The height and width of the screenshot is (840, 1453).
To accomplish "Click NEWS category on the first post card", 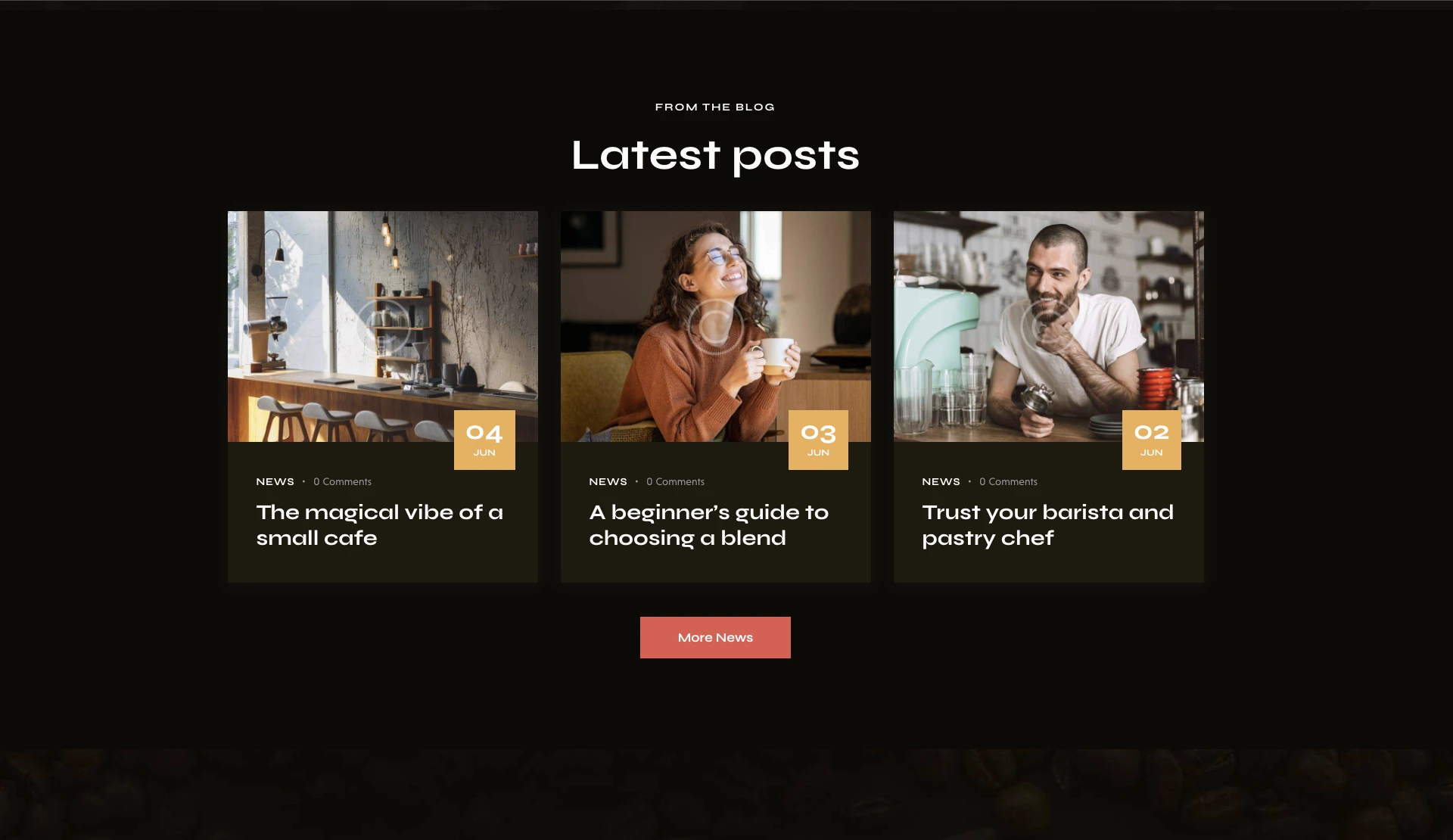I will click(275, 481).
